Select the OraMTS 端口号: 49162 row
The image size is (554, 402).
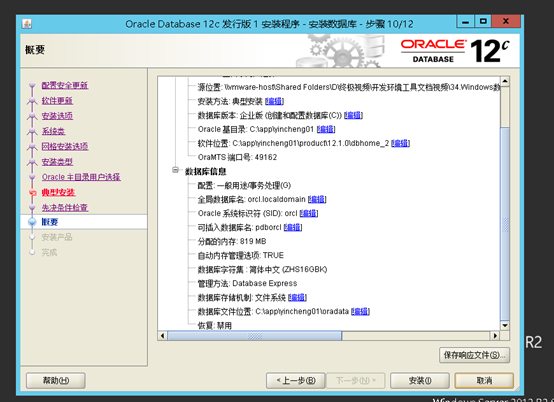237,157
